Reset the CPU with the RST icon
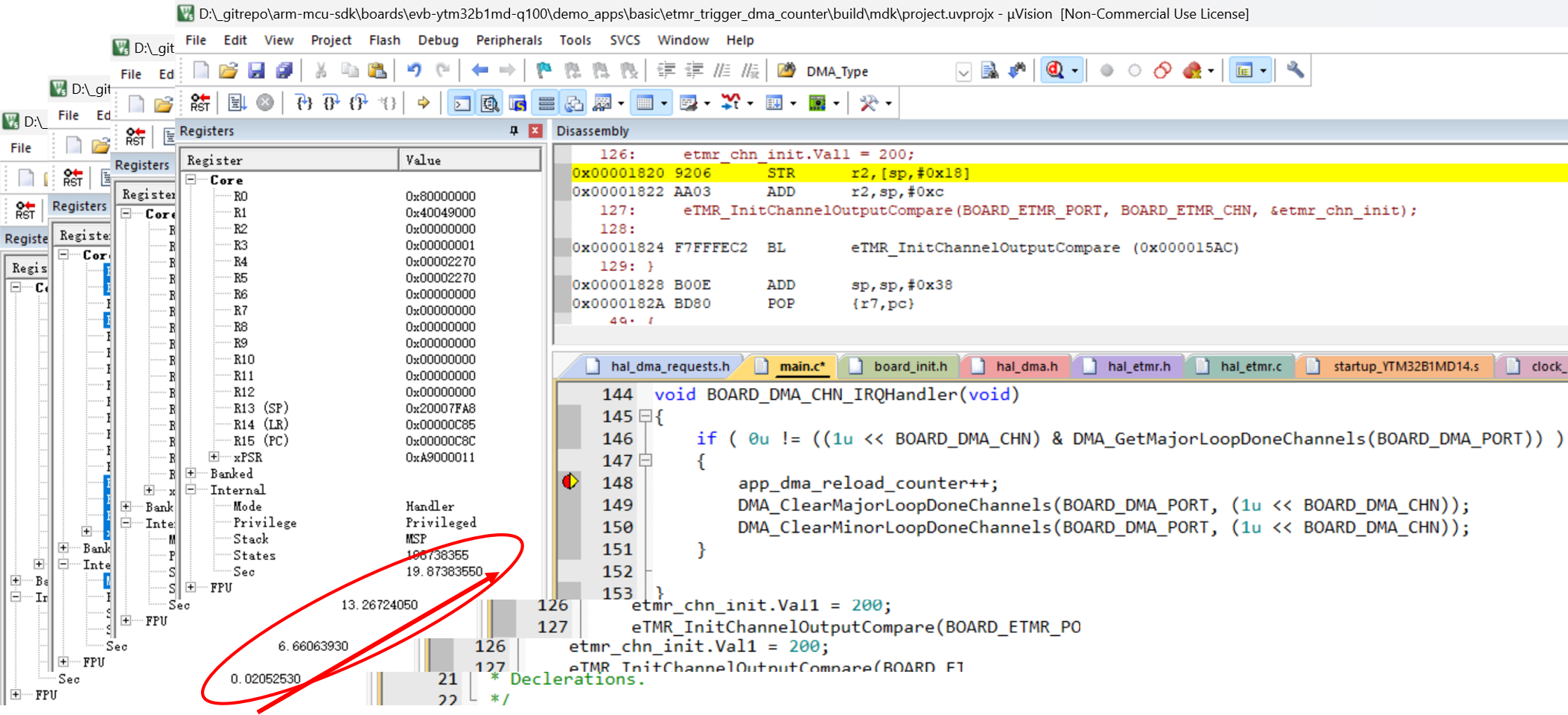Screen dimensions: 1568x715 [x=200, y=103]
